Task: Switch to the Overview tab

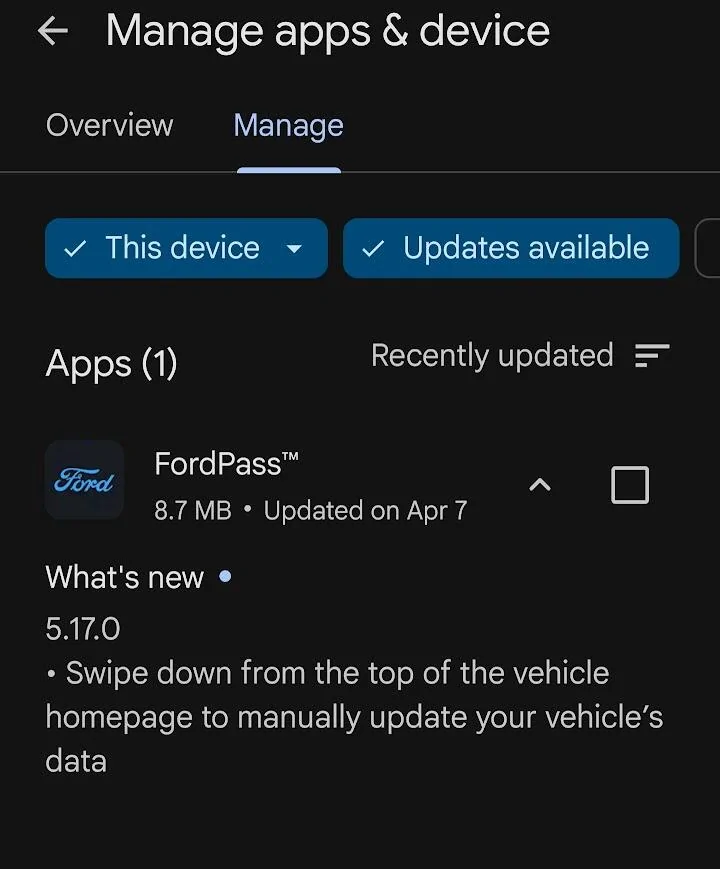Action: tap(109, 125)
